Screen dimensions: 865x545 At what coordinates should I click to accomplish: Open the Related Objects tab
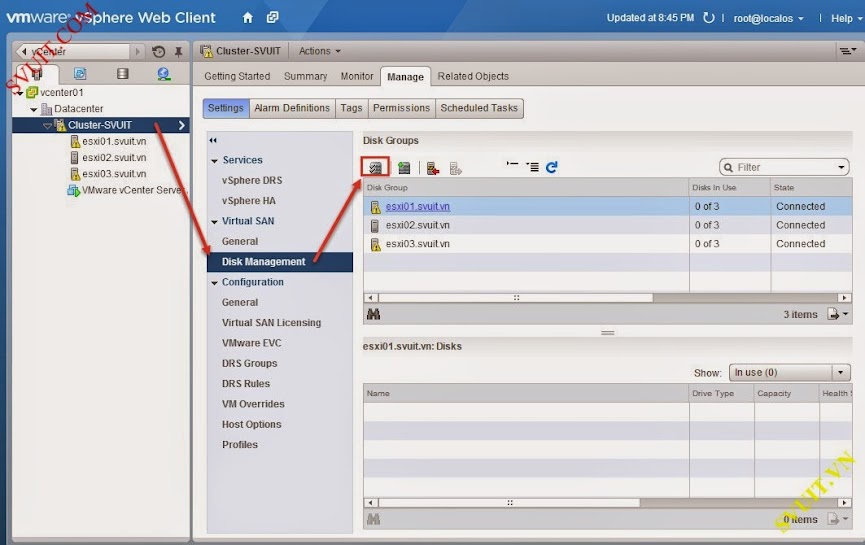point(473,76)
